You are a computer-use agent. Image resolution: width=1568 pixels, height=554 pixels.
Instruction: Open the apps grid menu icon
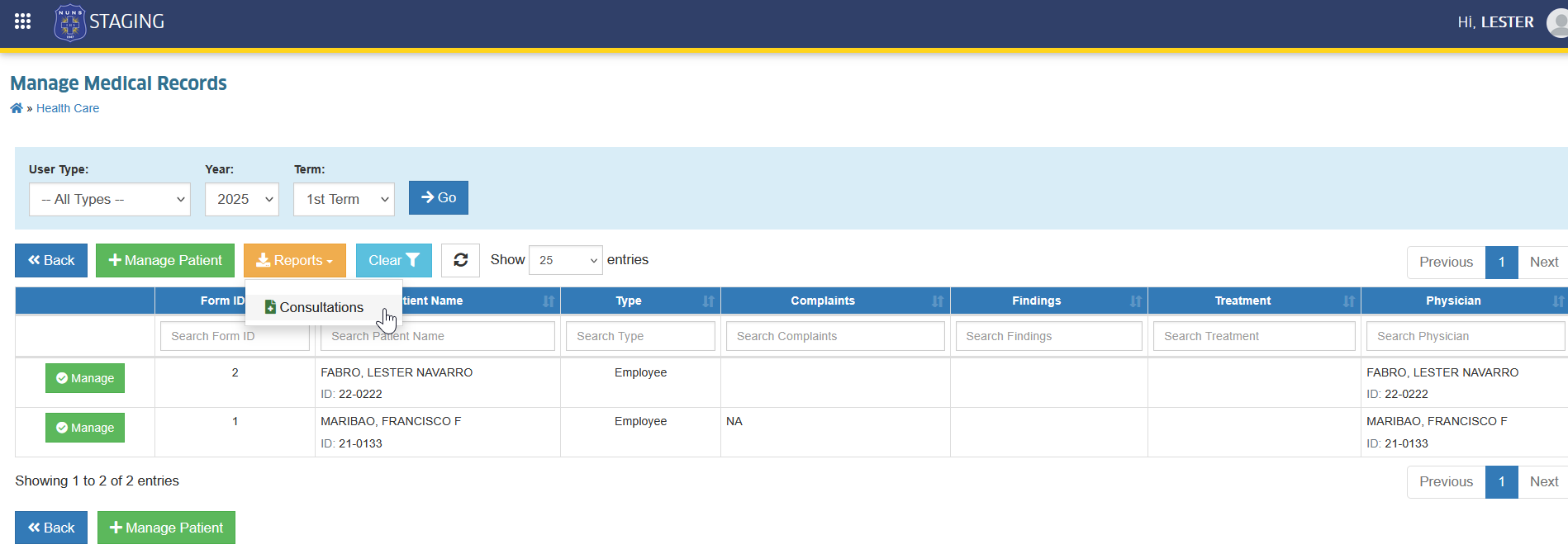click(x=22, y=21)
